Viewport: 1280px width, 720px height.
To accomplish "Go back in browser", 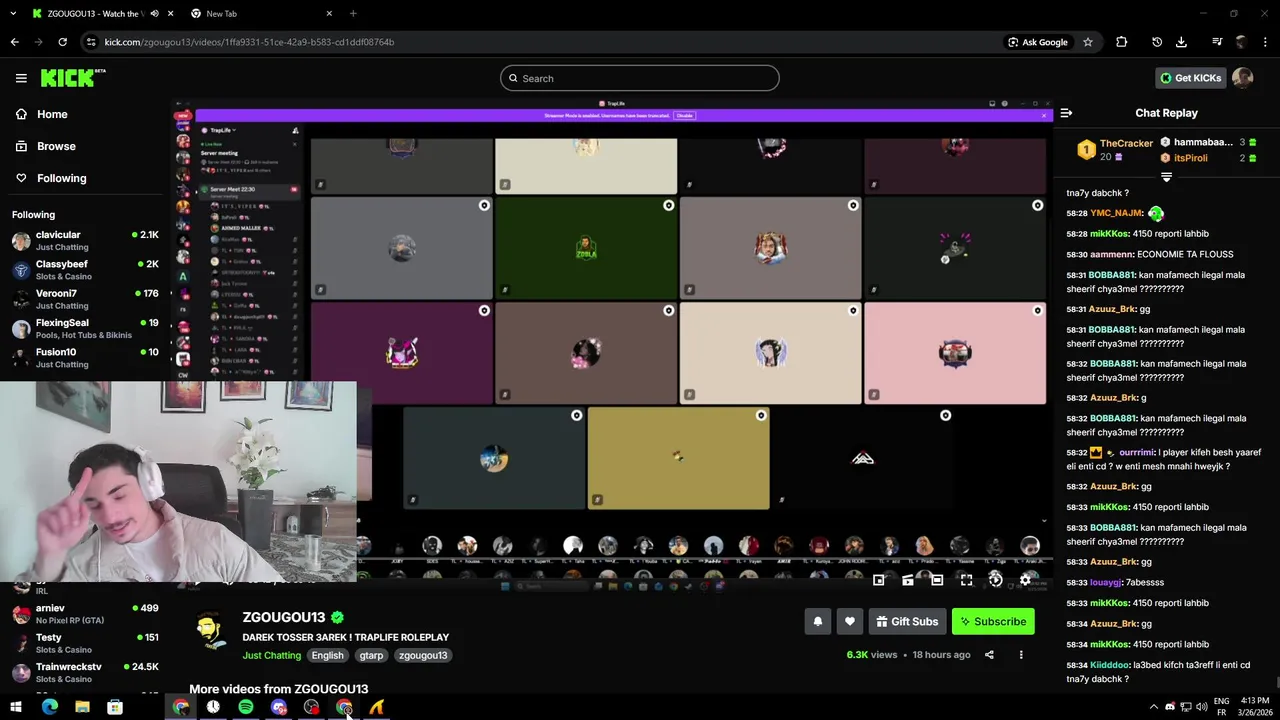I will point(14,42).
